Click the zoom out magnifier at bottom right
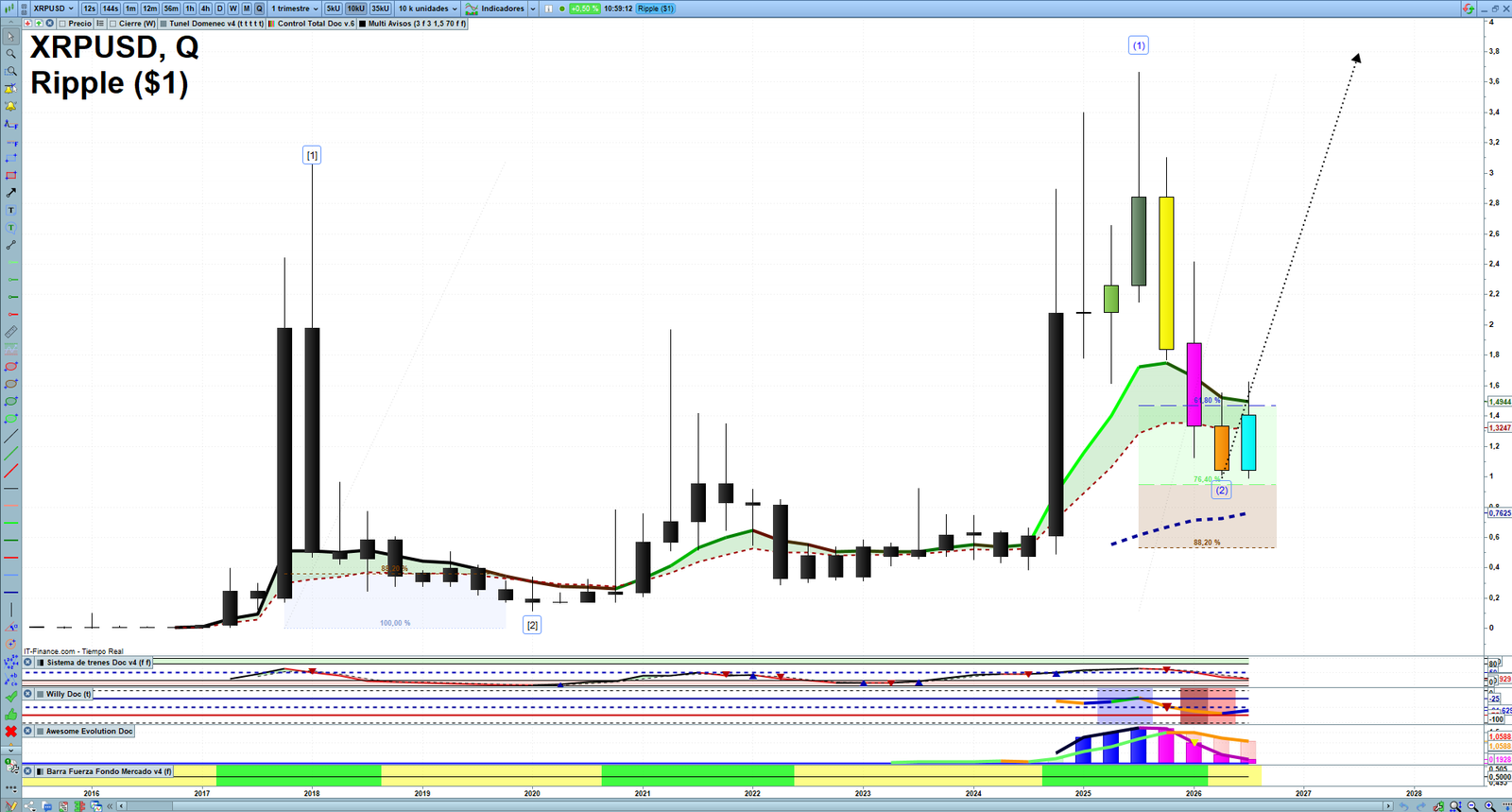This screenshot has height=812, width=1512. 1473,806
